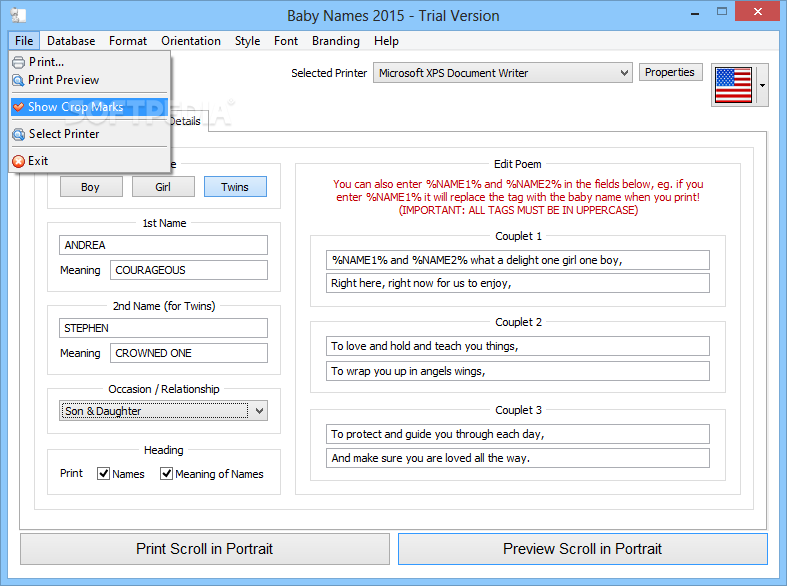
Task: Toggle the Show Crop Marks check item
Action: [89, 107]
